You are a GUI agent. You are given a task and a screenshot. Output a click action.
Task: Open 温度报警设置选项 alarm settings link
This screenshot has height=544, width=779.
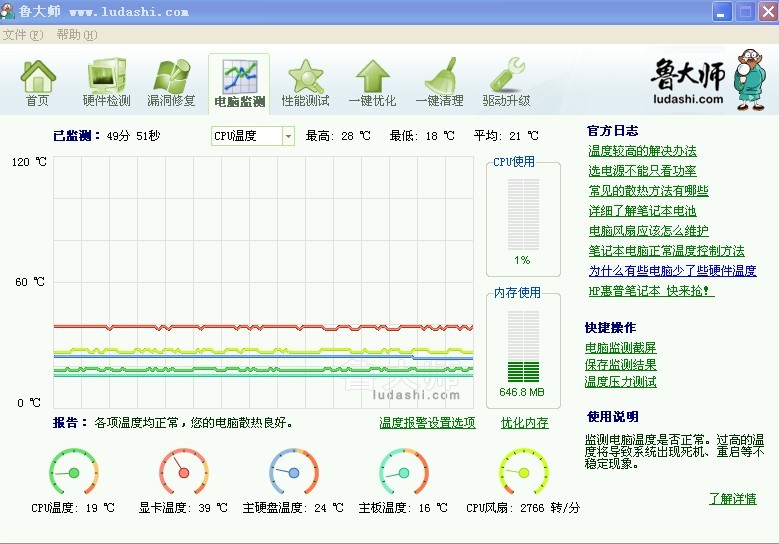(x=427, y=423)
